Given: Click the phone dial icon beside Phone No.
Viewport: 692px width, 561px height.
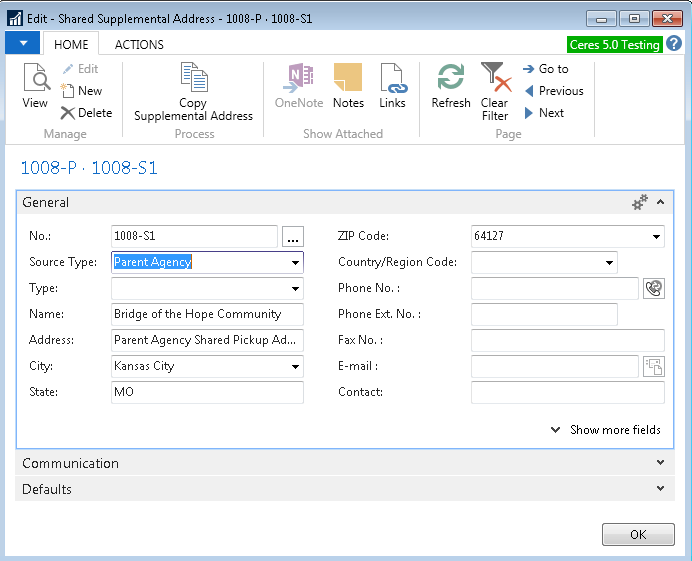Looking at the screenshot, I should pos(654,288).
